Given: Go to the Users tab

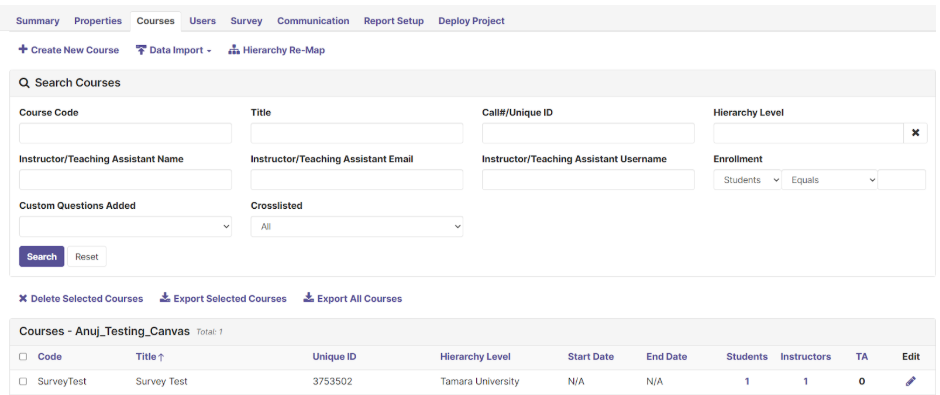Looking at the screenshot, I should 203,20.
